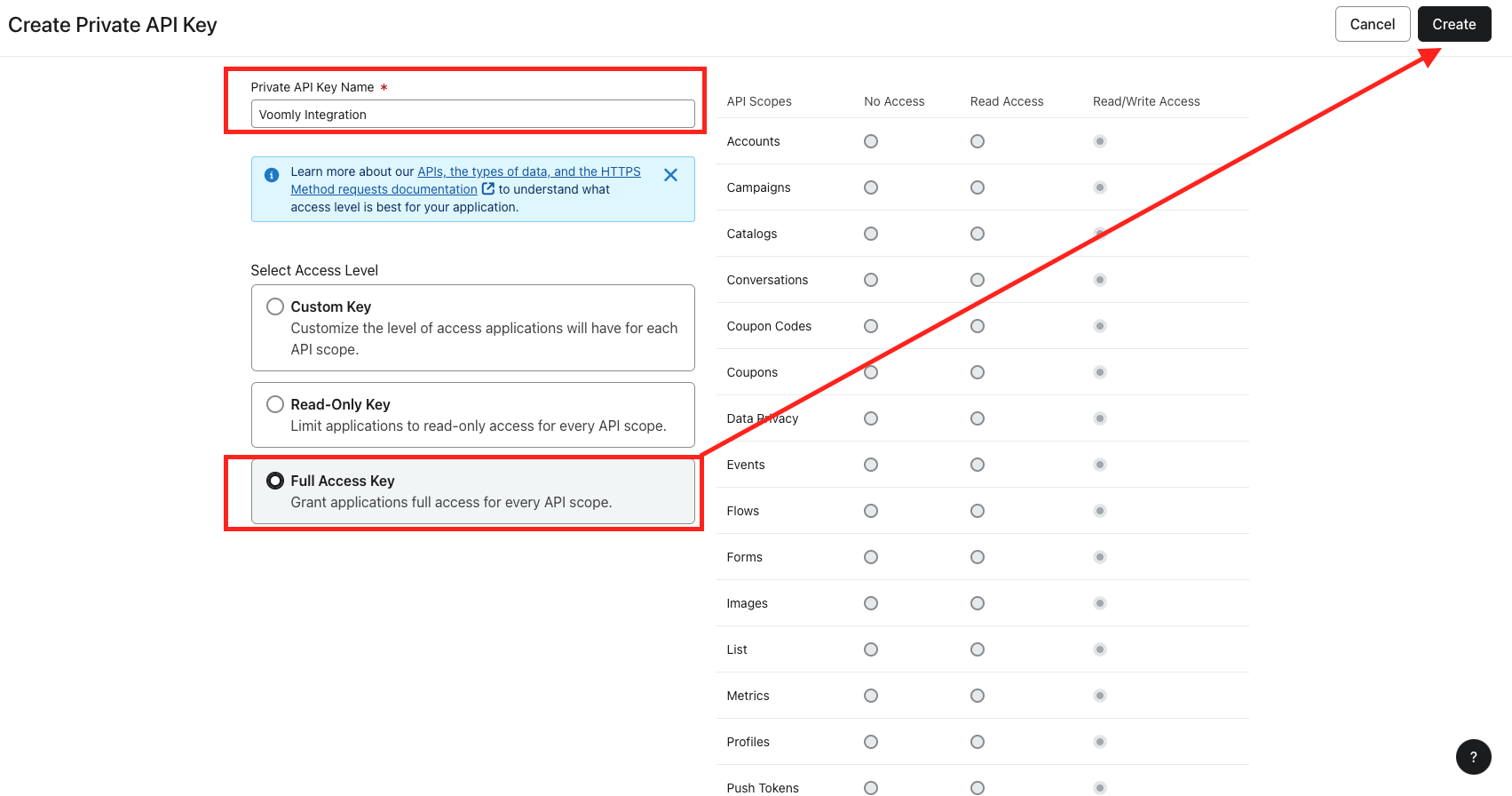Set Coupon Codes to Read/Write Access
This screenshot has width=1512, height=796.
pos(1100,326)
